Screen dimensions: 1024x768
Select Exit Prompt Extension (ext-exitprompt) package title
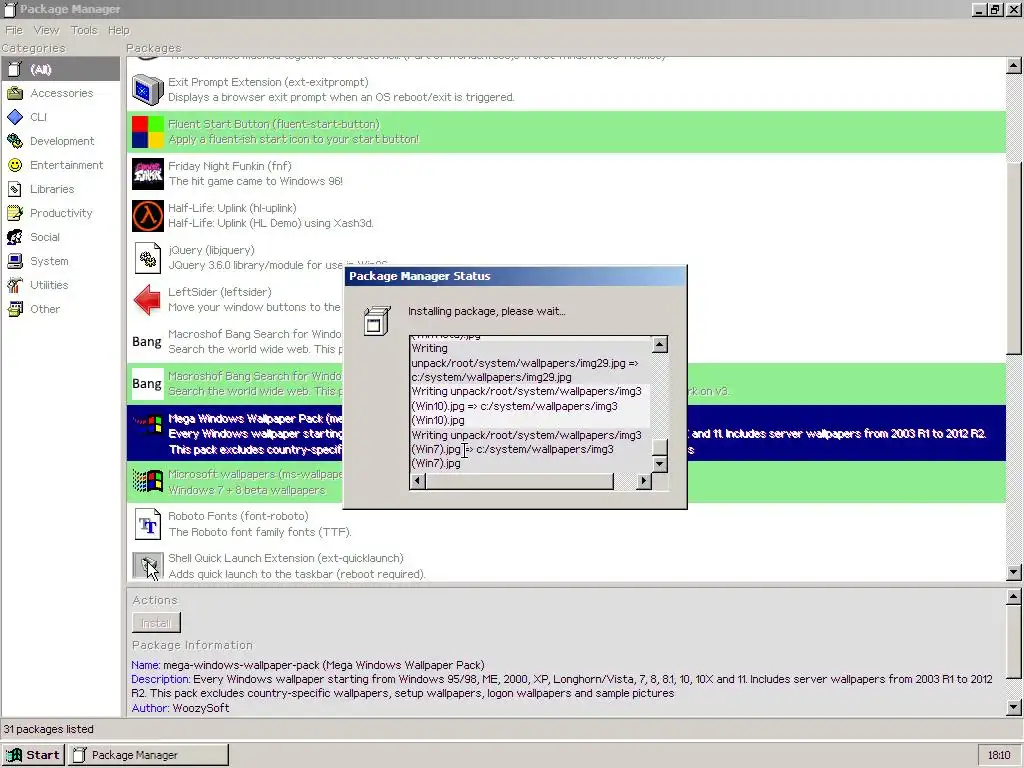[268, 82]
